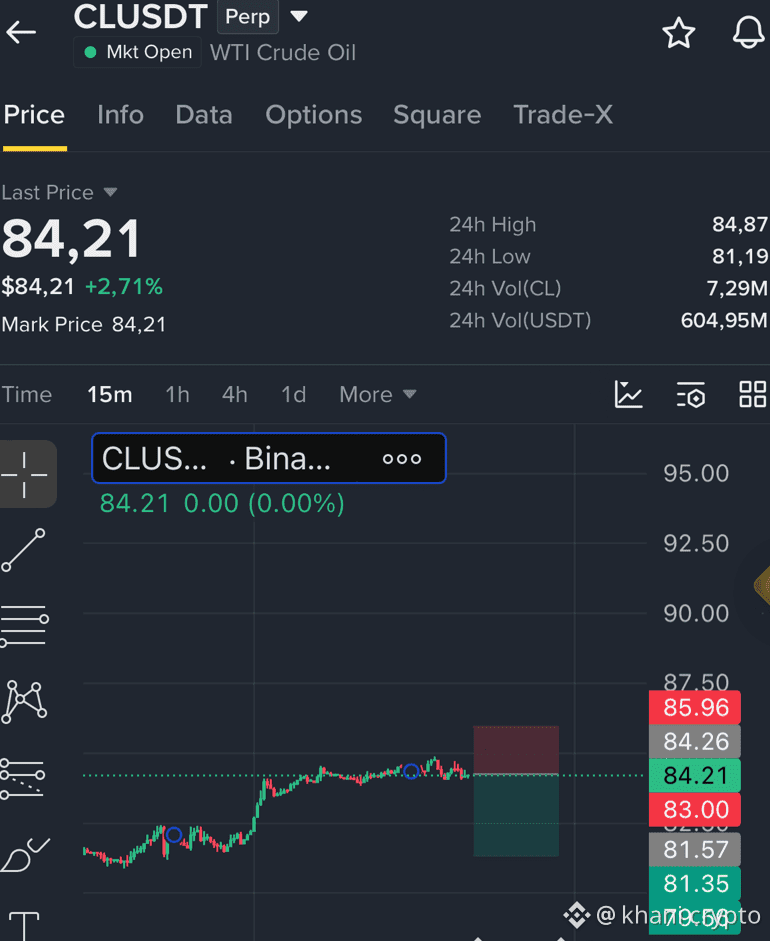Viewport: 770px width, 941px height.
Task: Click the 85.96 red price label
Action: point(695,708)
